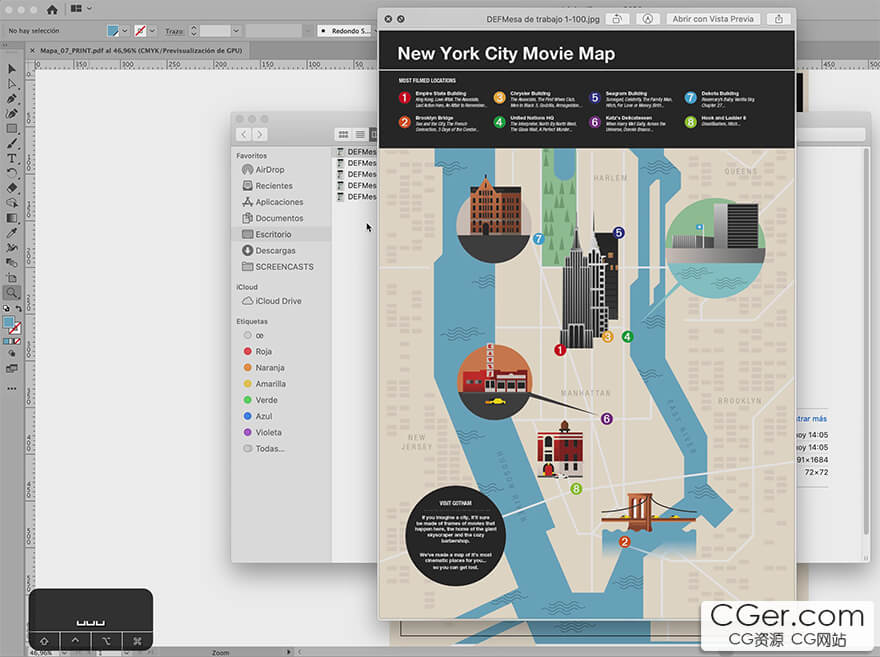The image size is (880, 657).
Task: Select the first DEFMes file in Finder
Action: pos(356,151)
